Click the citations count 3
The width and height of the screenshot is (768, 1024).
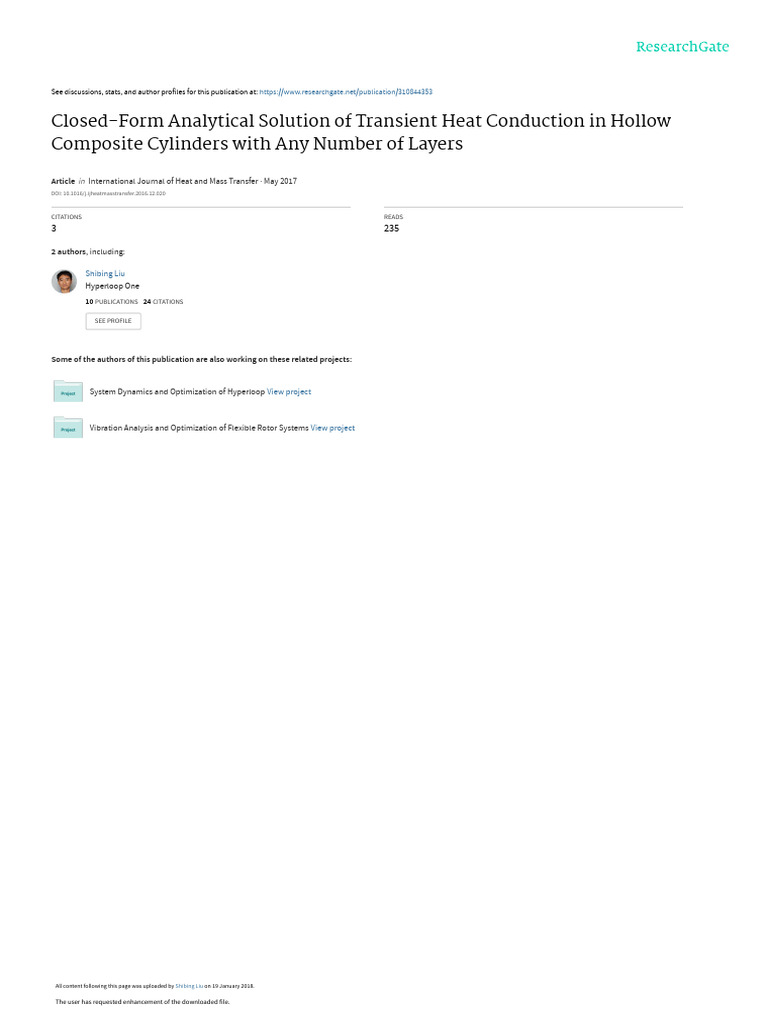click(54, 229)
